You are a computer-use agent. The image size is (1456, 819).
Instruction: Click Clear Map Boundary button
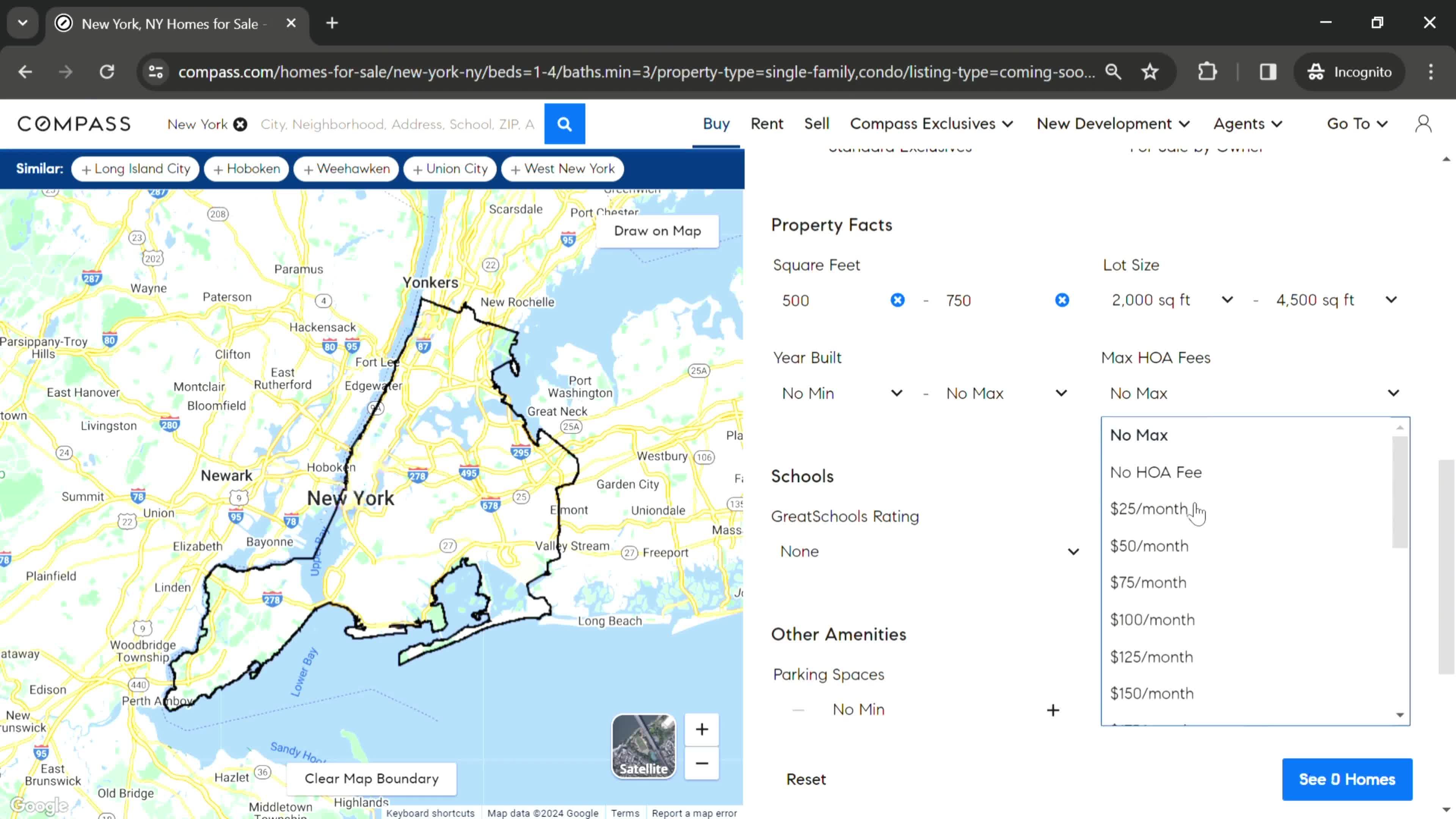coord(371,778)
